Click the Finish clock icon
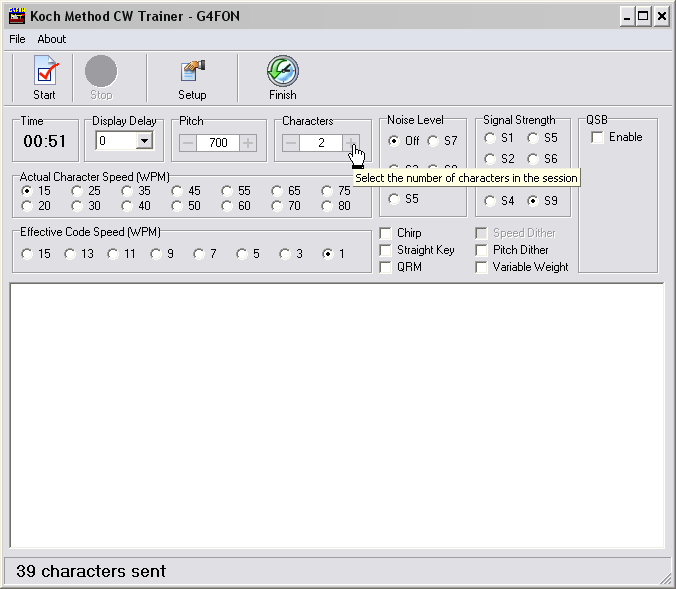The height and width of the screenshot is (589, 676). click(283, 71)
